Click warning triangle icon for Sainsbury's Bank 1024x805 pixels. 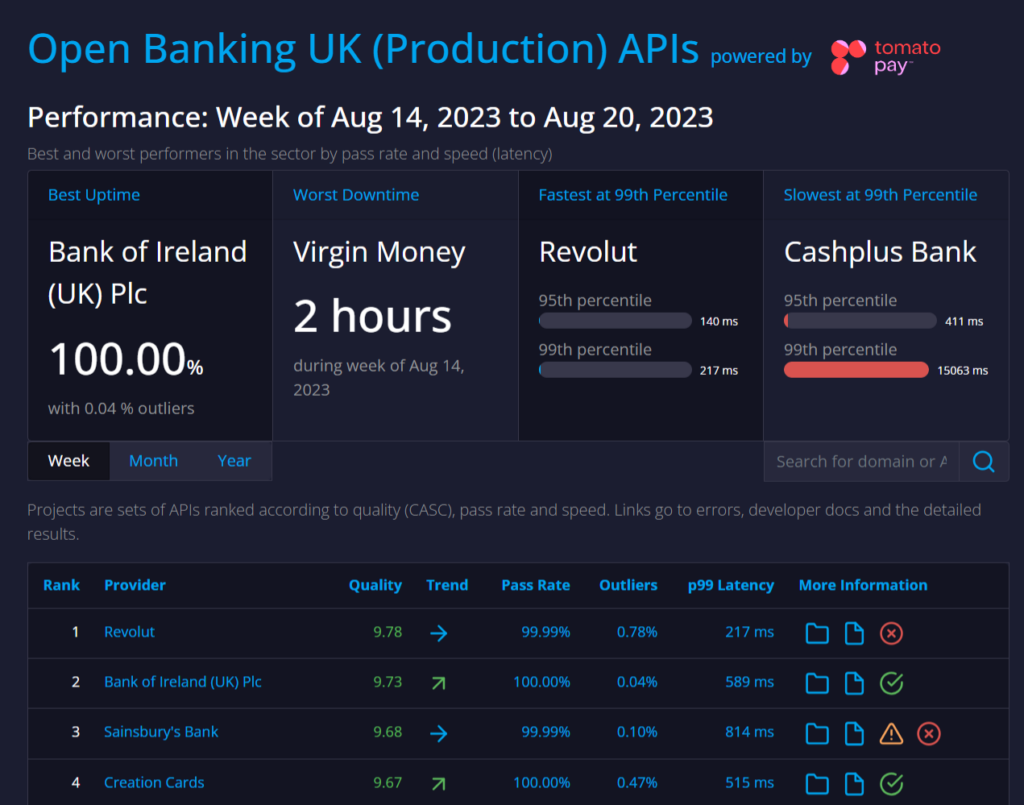tap(891, 734)
